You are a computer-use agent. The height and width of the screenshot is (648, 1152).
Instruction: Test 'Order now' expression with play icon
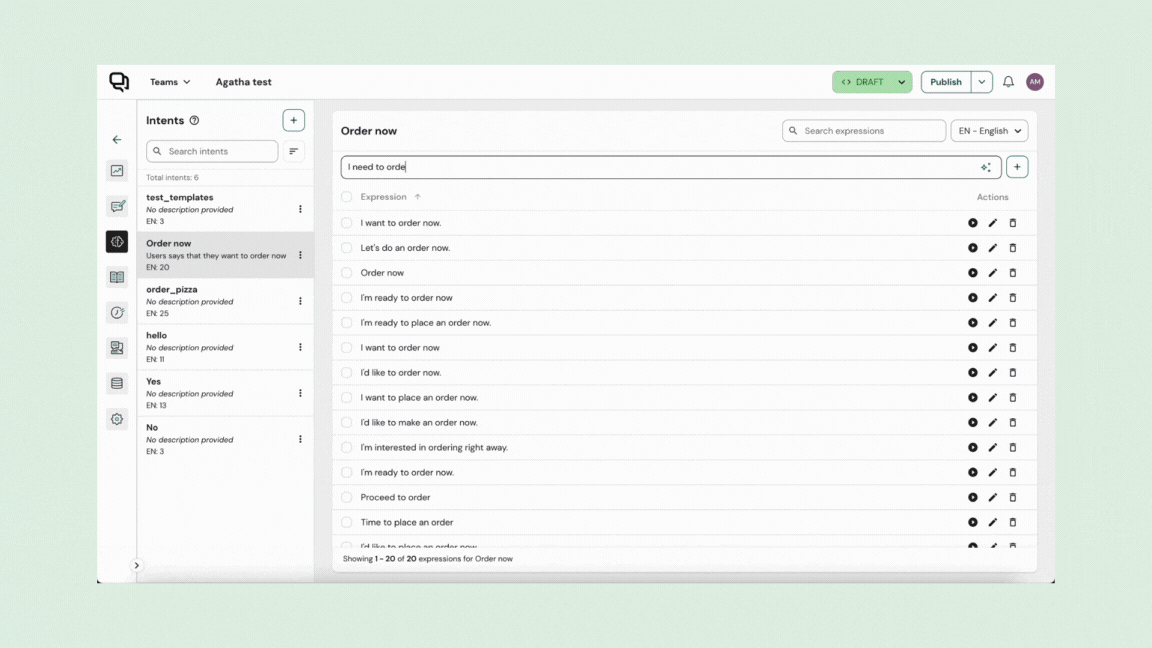point(972,273)
